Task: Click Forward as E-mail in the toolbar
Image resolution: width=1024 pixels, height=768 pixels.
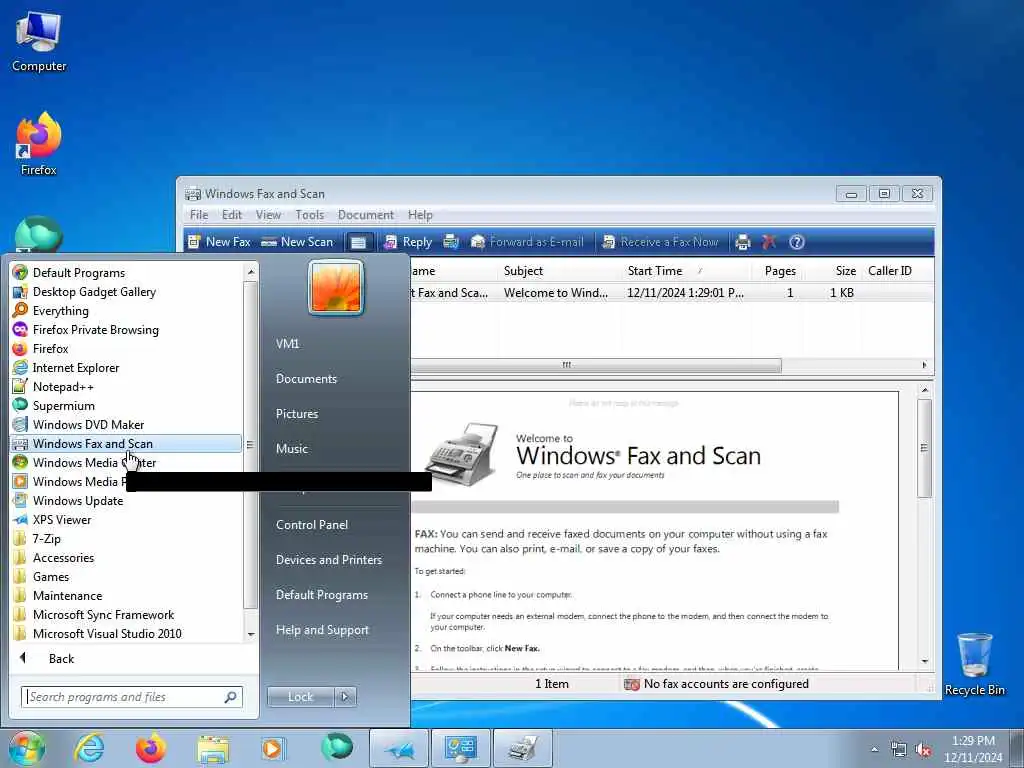Action: (527, 242)
